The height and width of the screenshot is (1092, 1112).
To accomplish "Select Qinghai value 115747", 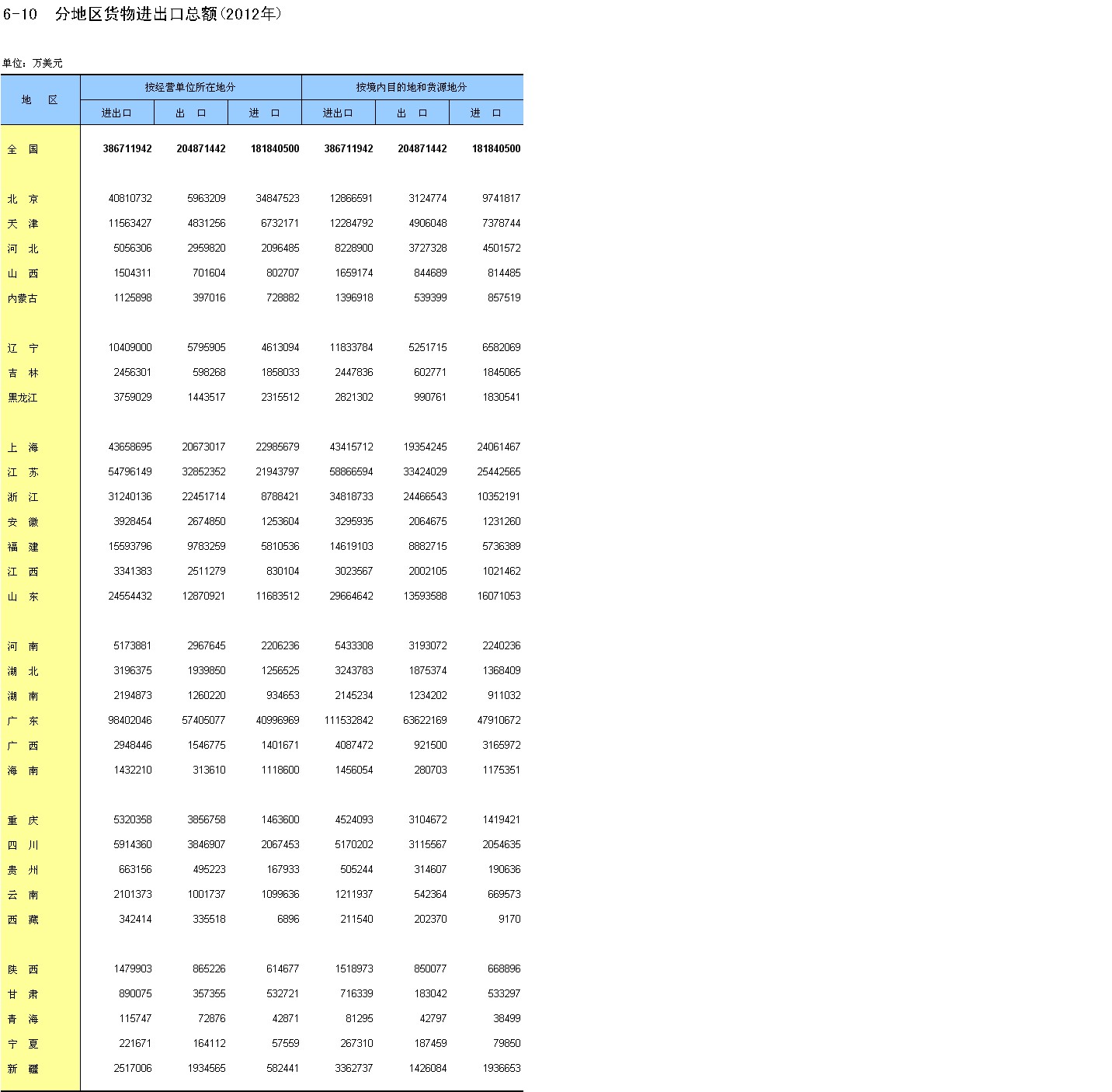I will (136, 1018).
